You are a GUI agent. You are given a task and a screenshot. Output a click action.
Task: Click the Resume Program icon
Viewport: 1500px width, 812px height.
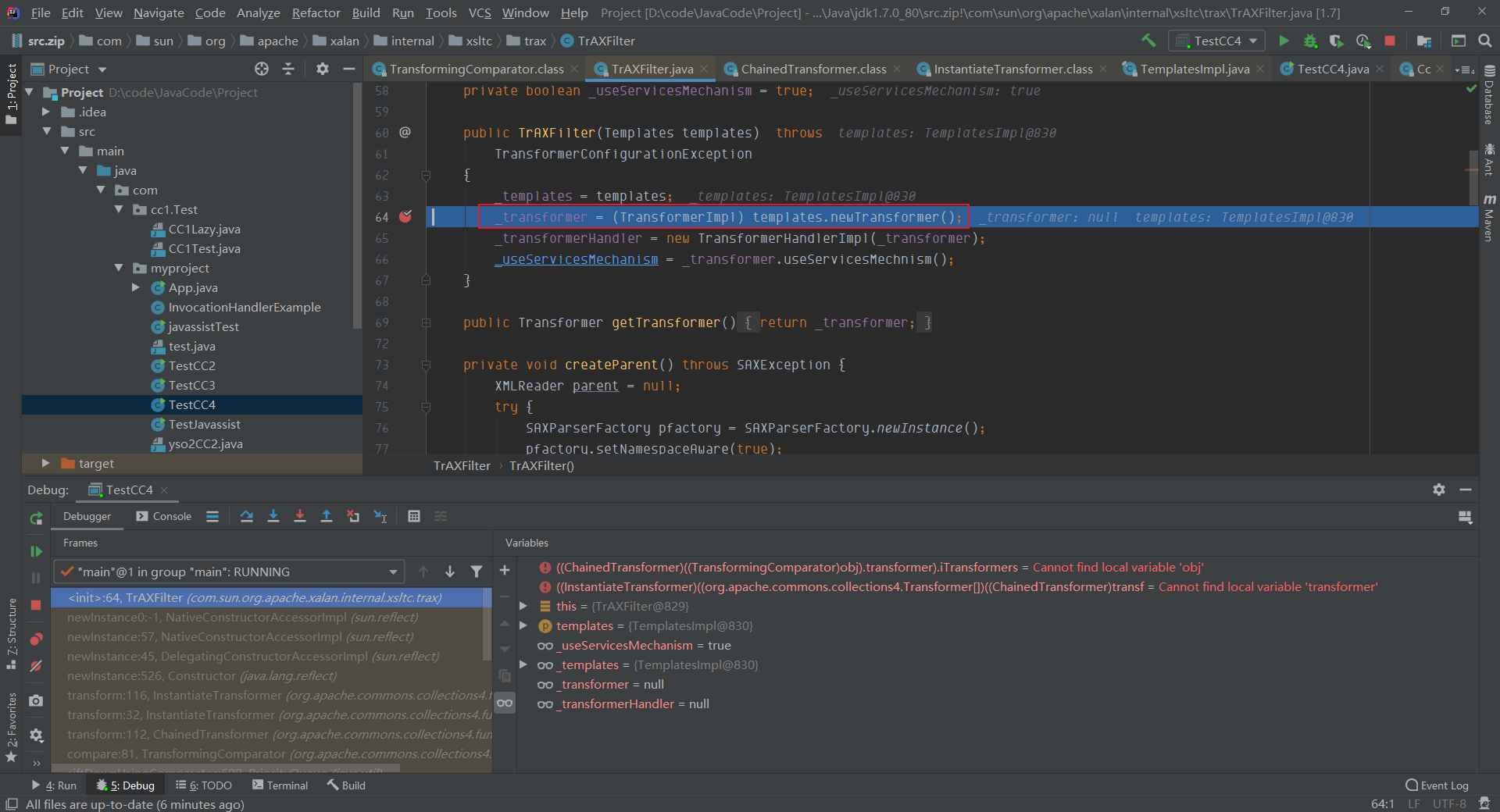(x=36, y=551)
